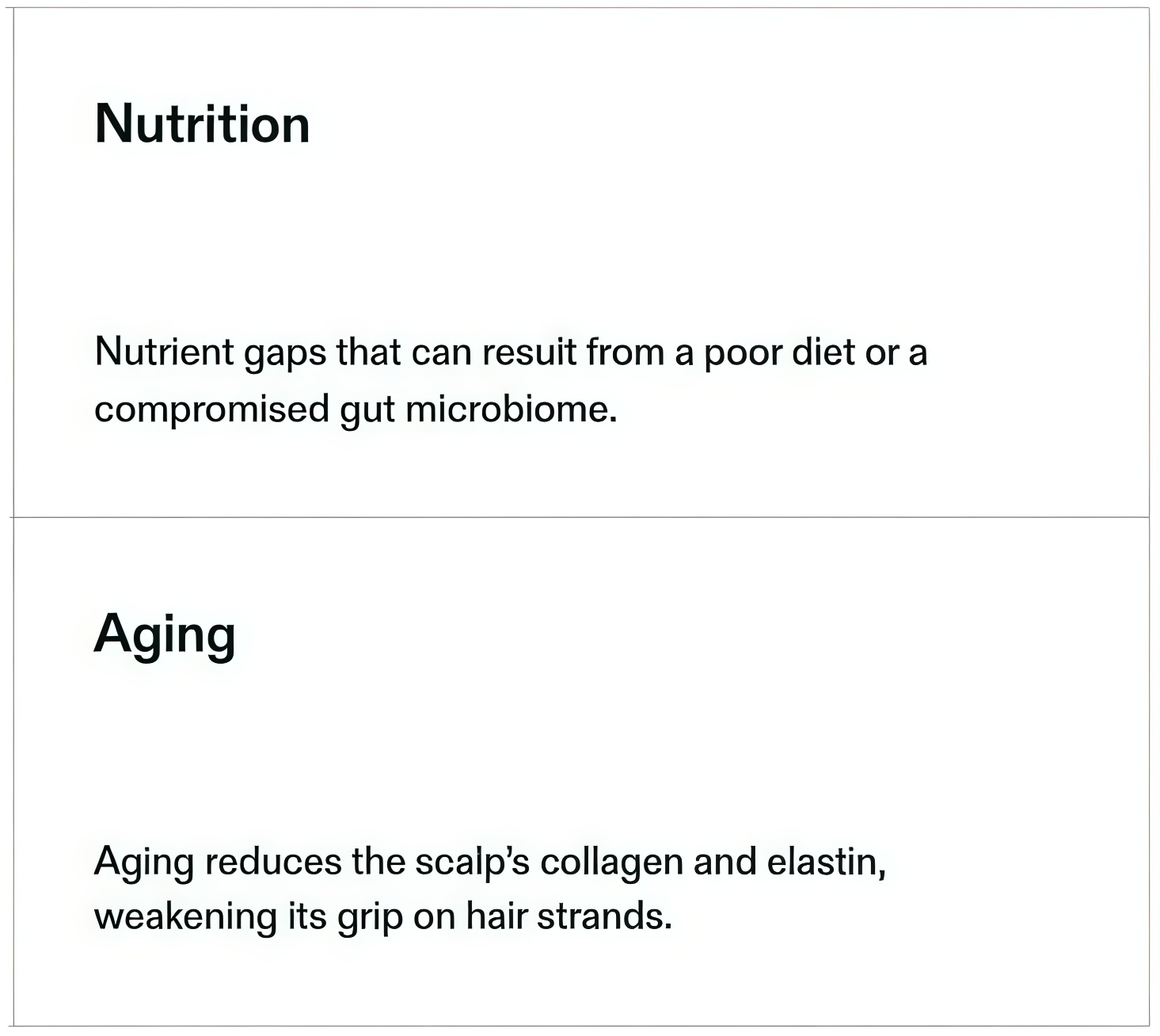Click the word 'weakening'
This screenshot has width=1160, height=1036.
pos(185,917)
